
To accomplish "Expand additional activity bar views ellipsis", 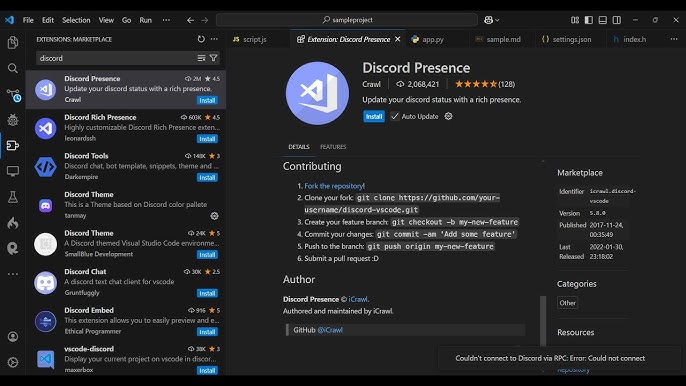I will tap(13, 274).
